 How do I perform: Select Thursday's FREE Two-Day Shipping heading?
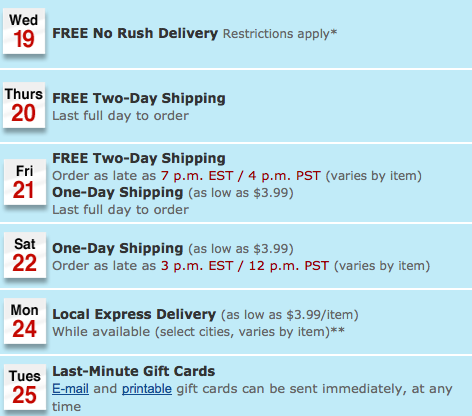[x=139, y=98]
